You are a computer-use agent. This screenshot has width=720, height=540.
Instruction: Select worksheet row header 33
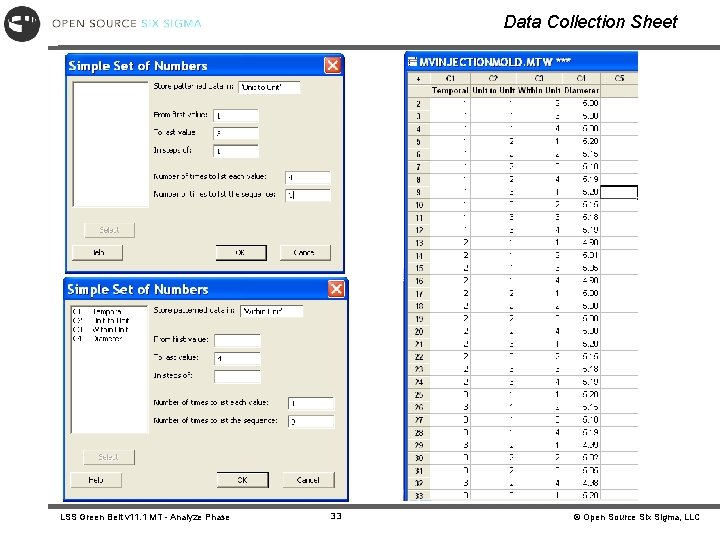[x=418, y=496]
